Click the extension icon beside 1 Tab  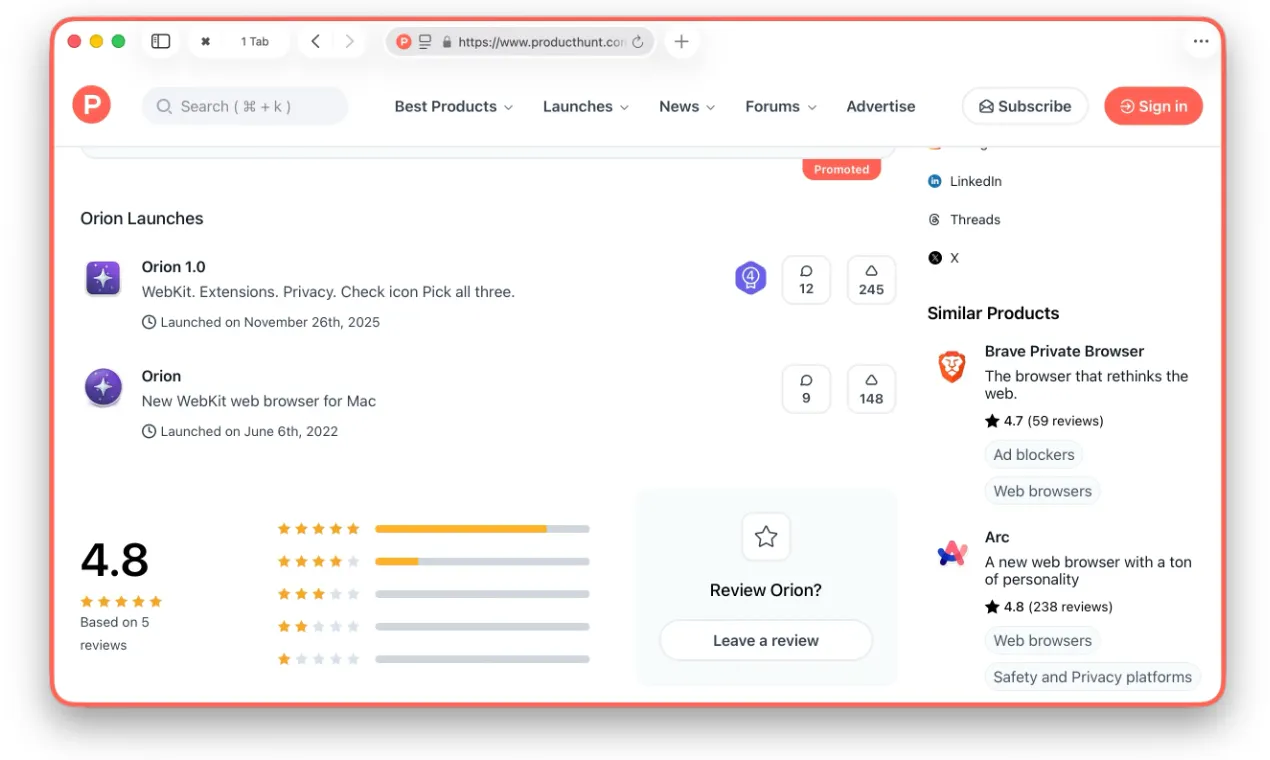(206, 42)
